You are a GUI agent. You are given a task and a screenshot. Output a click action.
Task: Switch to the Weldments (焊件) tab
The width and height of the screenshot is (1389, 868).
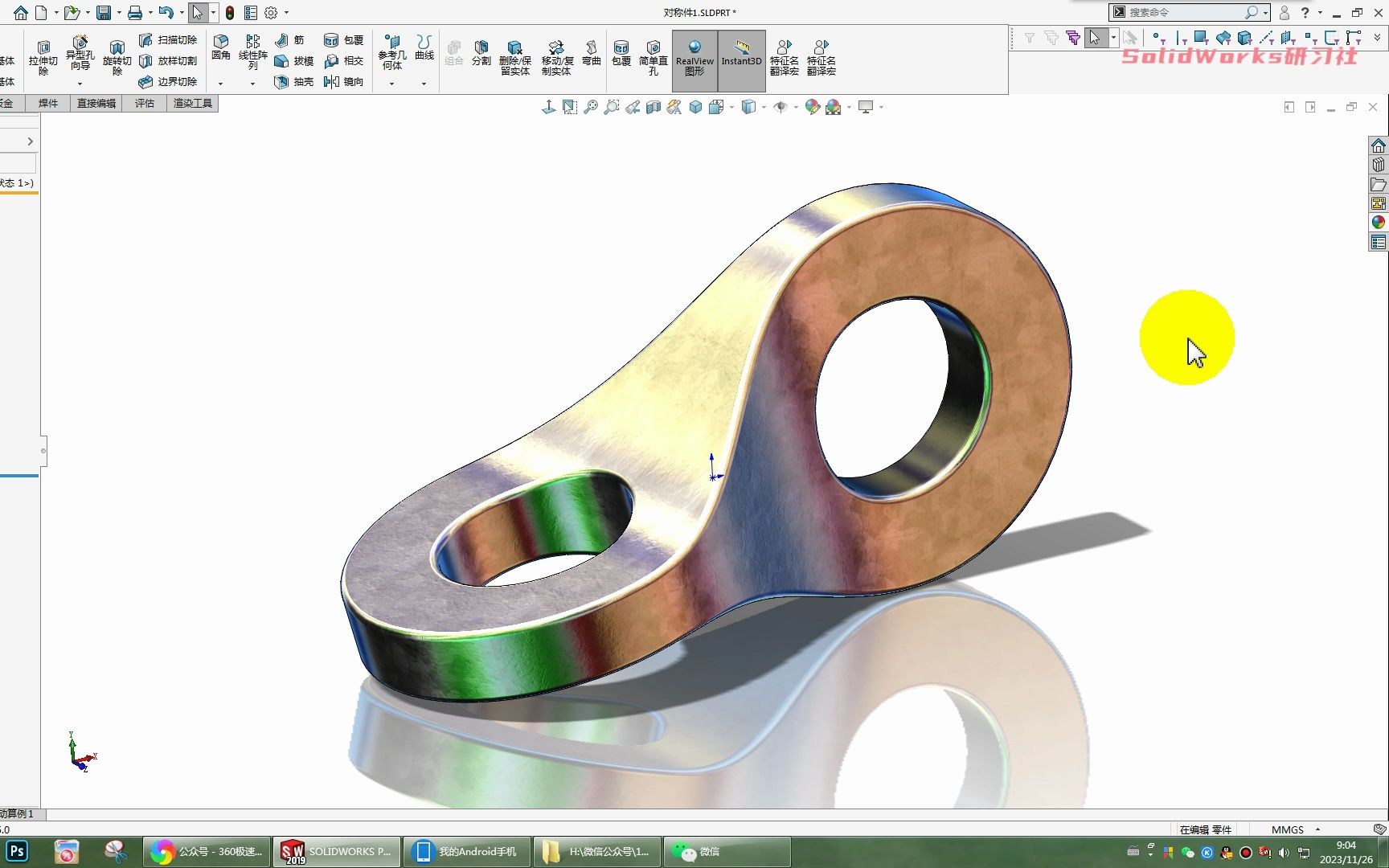tap(48, 104)
